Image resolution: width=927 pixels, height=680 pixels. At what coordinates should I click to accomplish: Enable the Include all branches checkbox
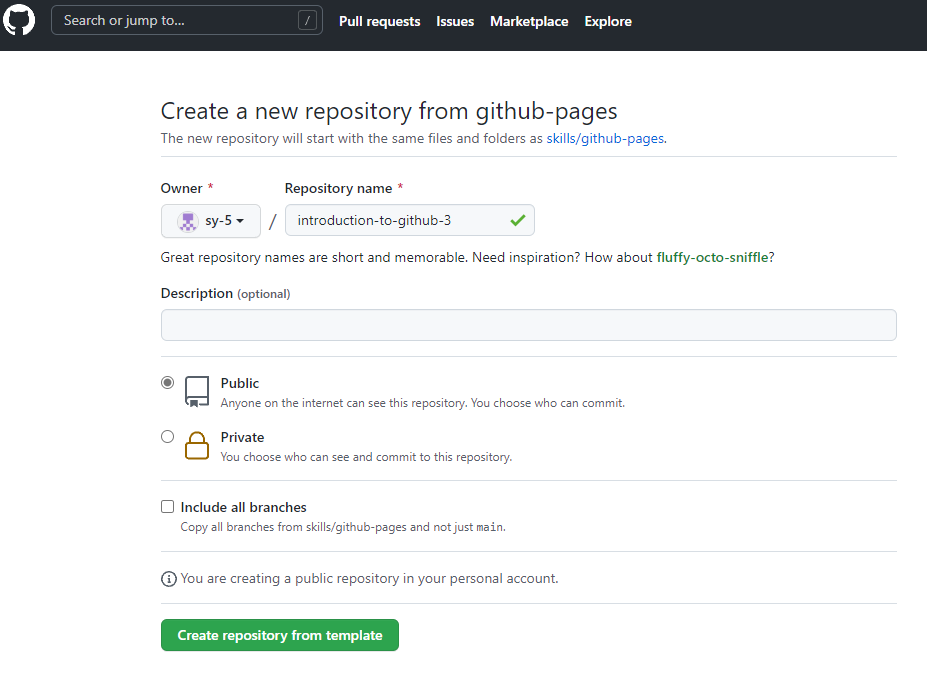coord(167,507)
